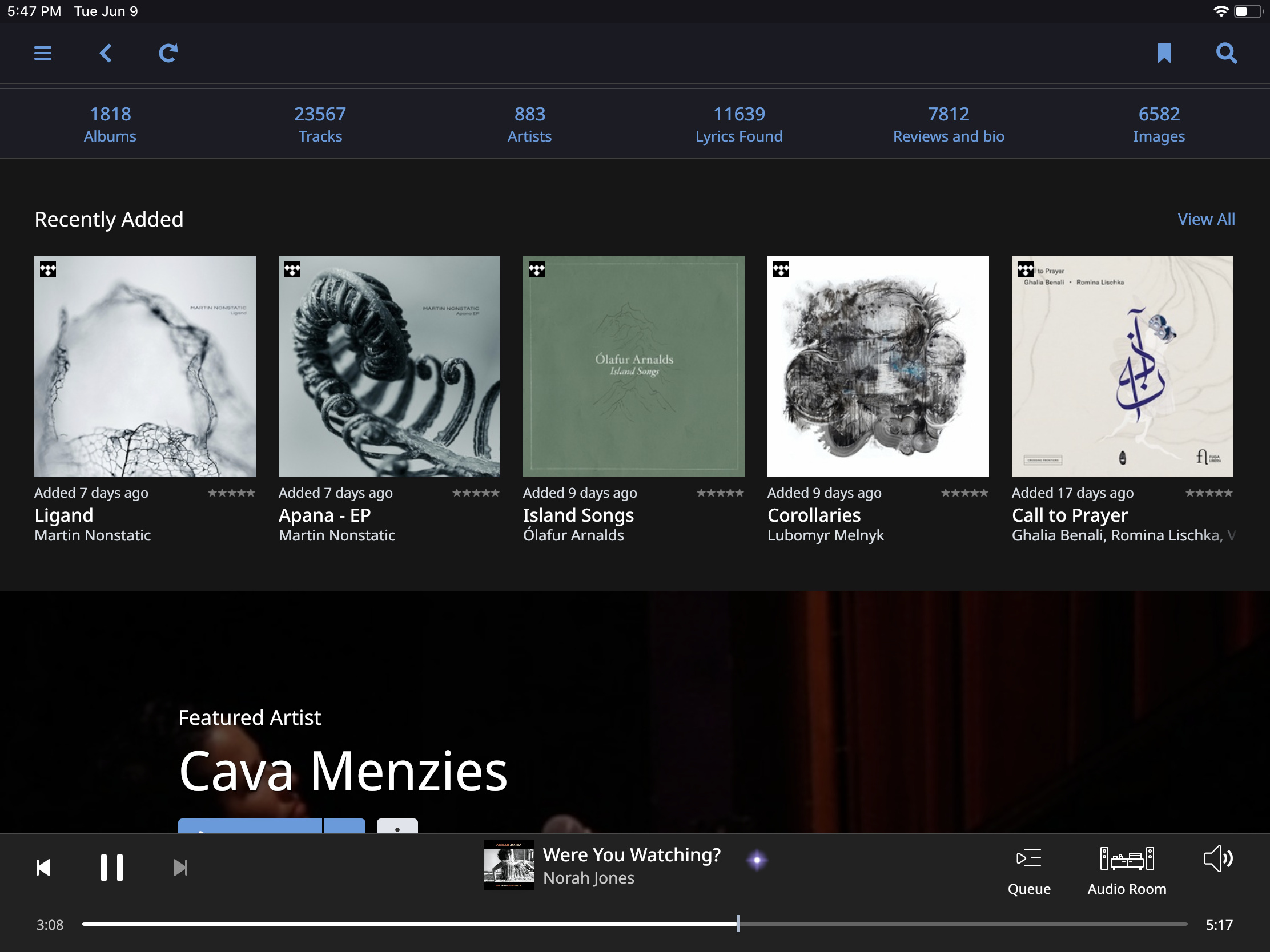The height and width of the screenshot is (952, 1270).
Task: Open artist Lubomyr Melnyk
Action: coord(826,535)
